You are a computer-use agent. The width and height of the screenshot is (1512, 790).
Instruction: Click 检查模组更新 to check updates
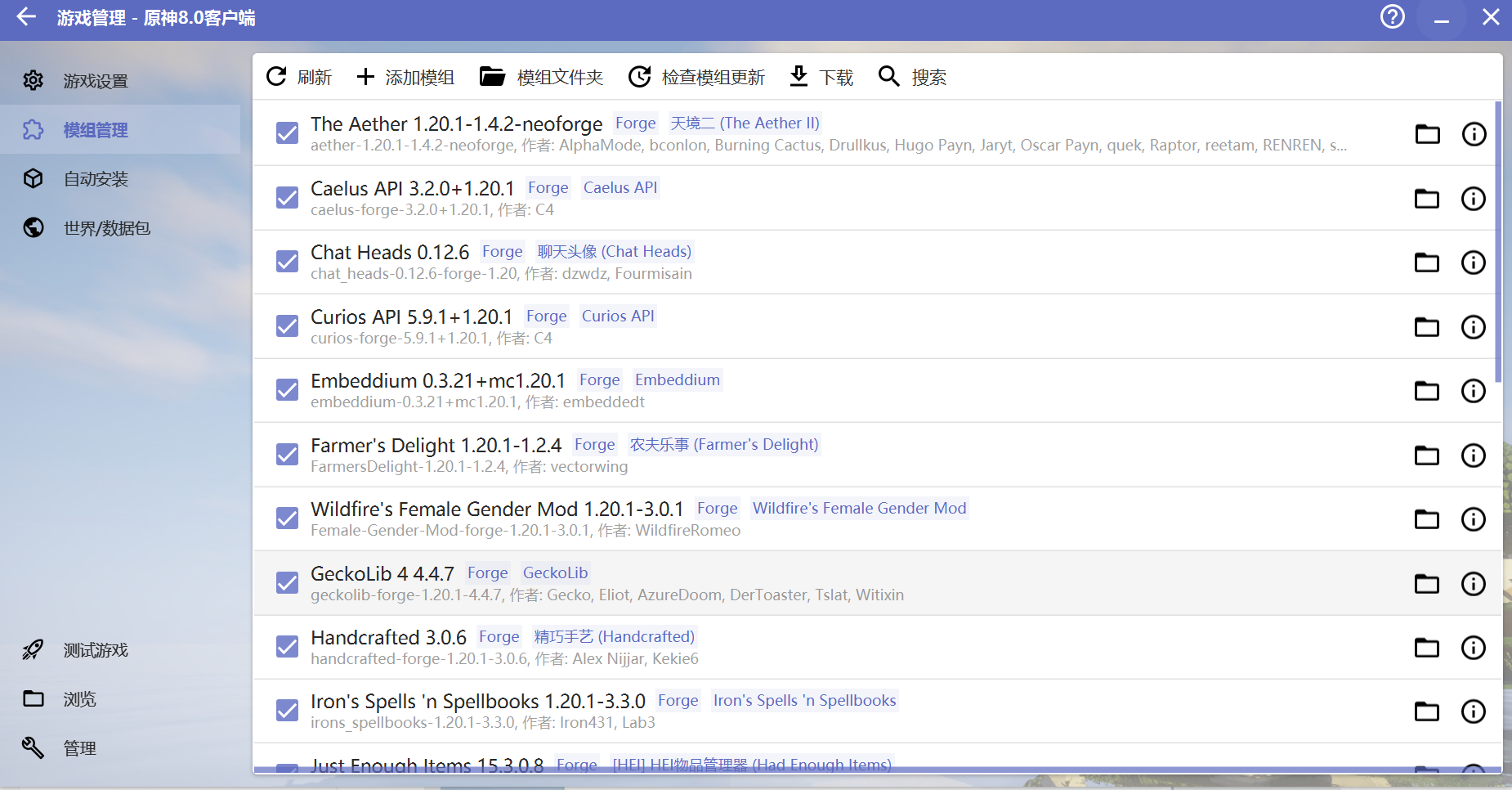coord(696,77)
